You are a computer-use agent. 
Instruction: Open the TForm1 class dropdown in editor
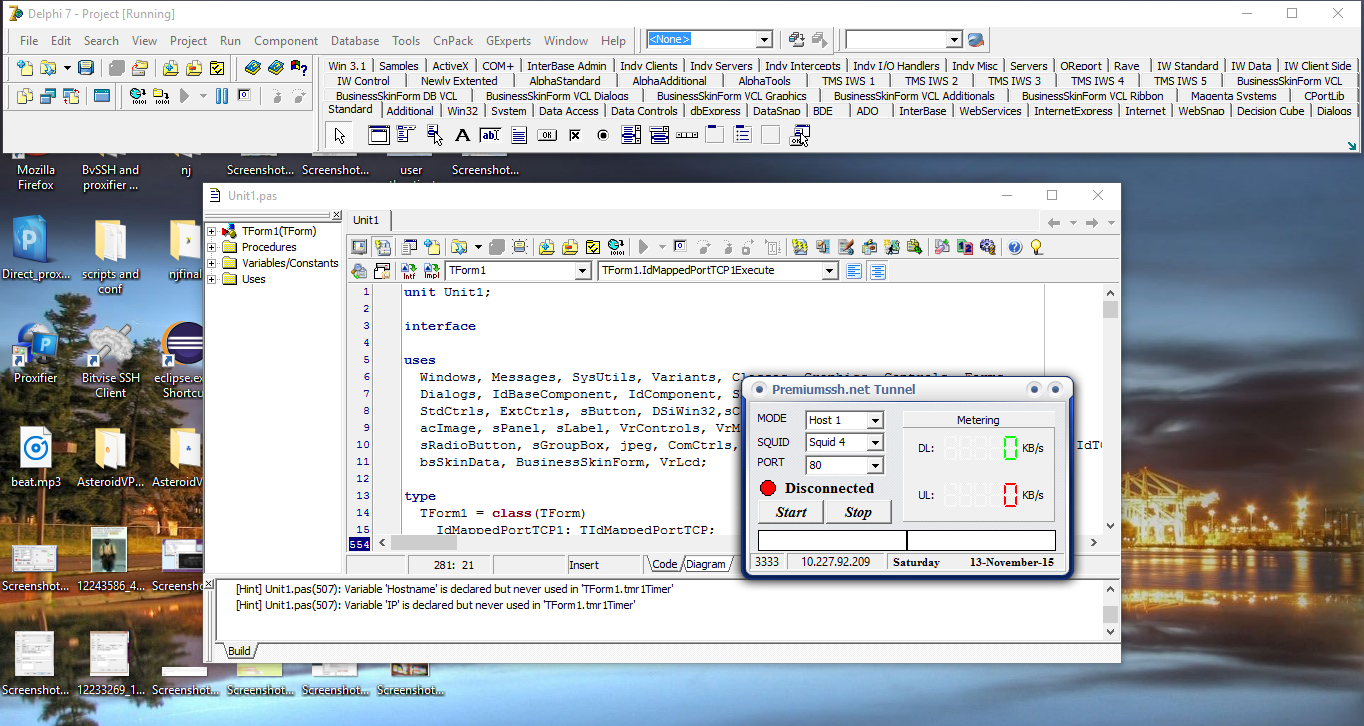[583, 271]
